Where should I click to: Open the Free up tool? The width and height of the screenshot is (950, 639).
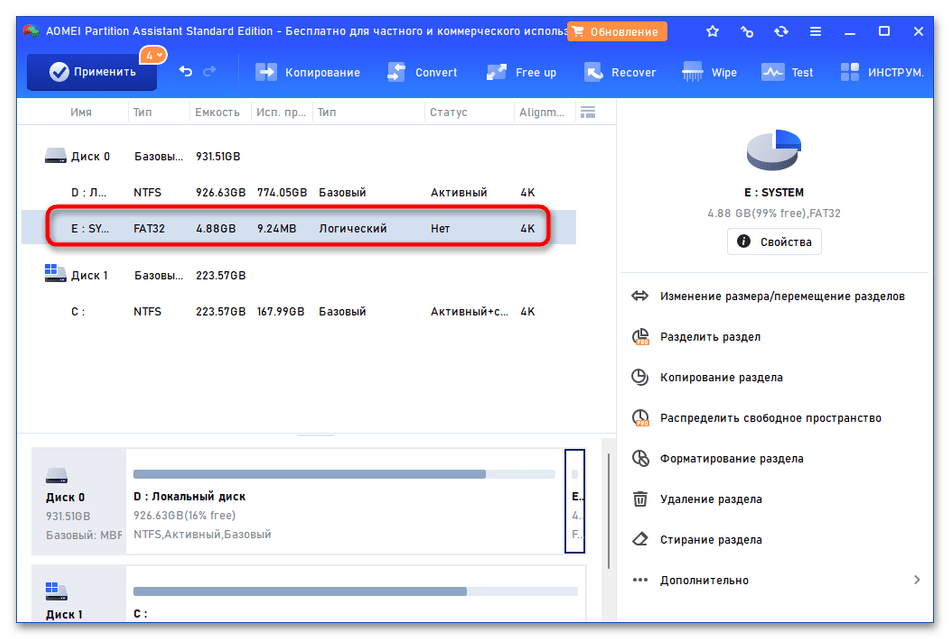coord(521,72)
